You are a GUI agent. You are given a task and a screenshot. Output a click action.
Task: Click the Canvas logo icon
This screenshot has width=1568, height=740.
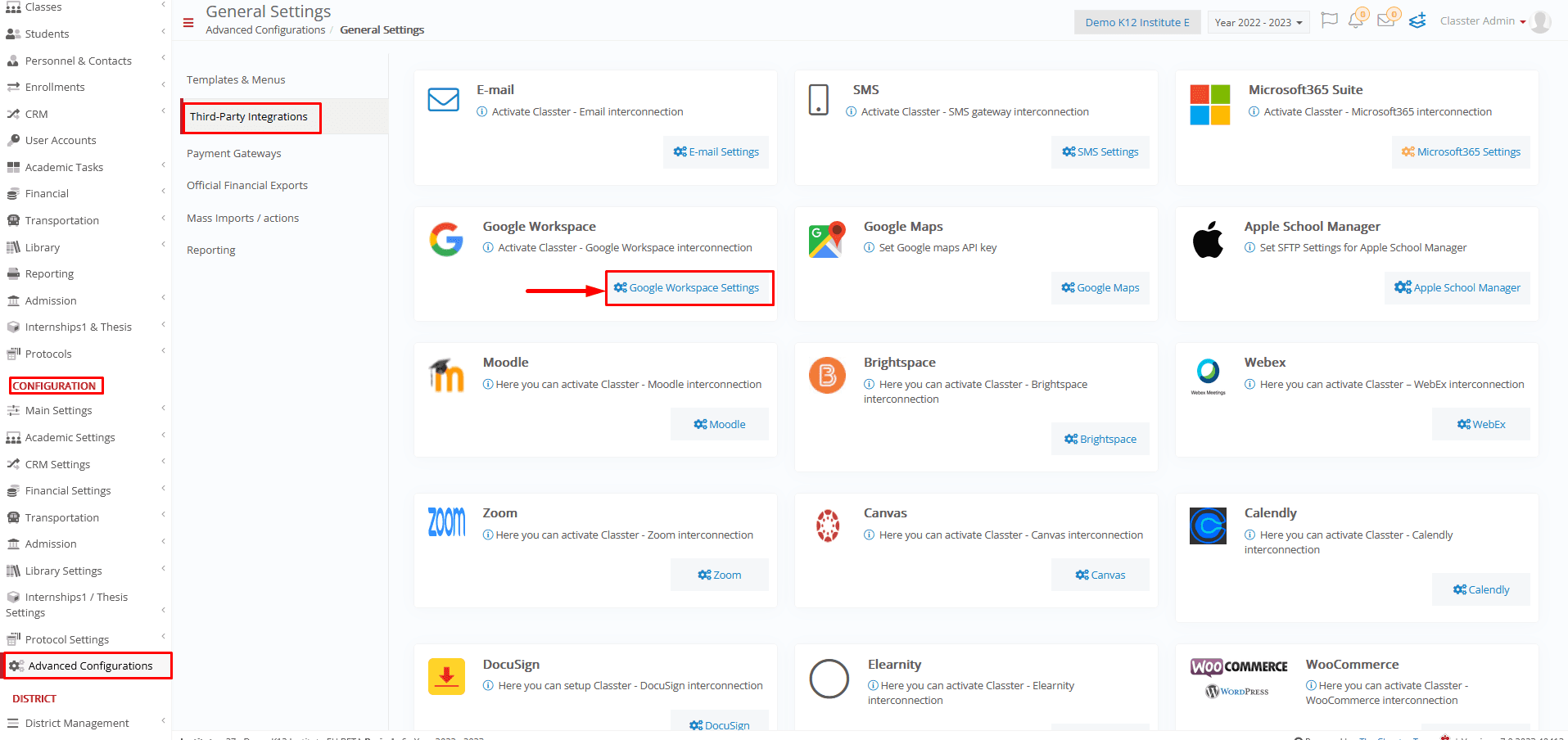828,526
